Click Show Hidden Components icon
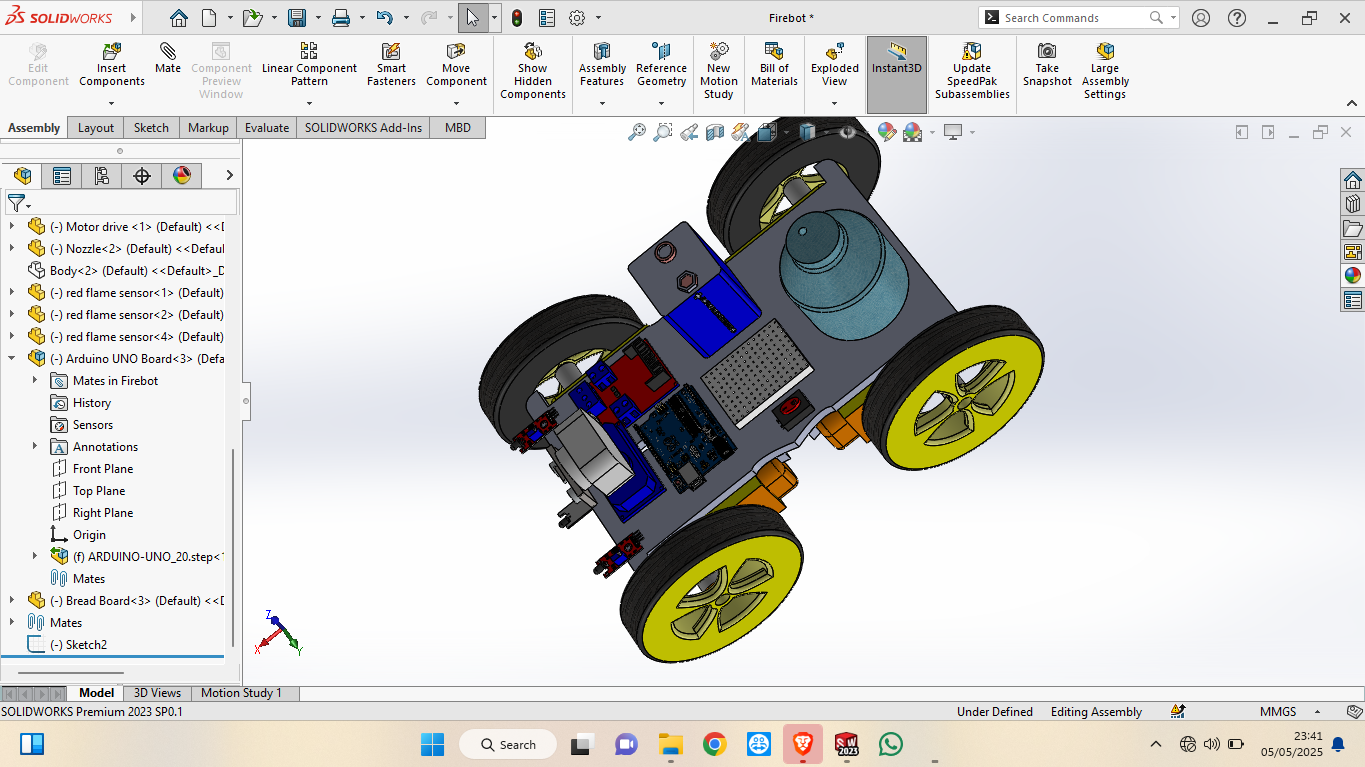The height and width of the screenshot is (767, 1365). point(533,52)
